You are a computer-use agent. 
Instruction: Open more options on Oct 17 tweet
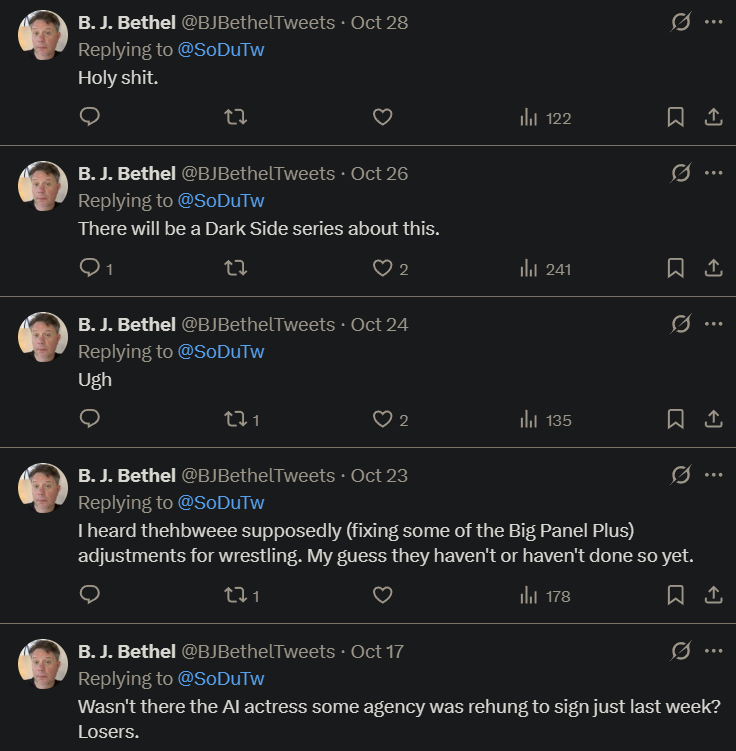pyautogui.click(x=713, y=651)
